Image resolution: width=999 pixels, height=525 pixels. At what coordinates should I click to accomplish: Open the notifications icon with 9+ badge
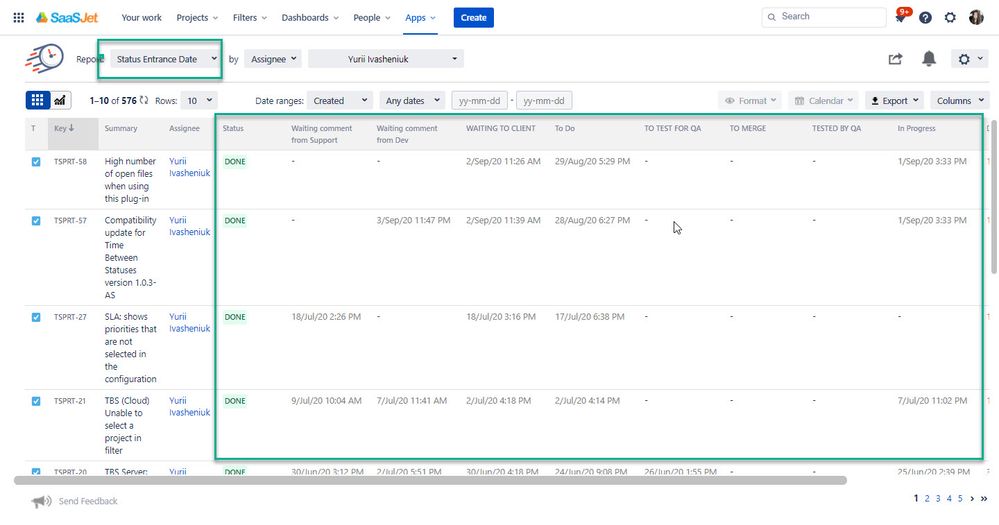[x=902, y=17]
